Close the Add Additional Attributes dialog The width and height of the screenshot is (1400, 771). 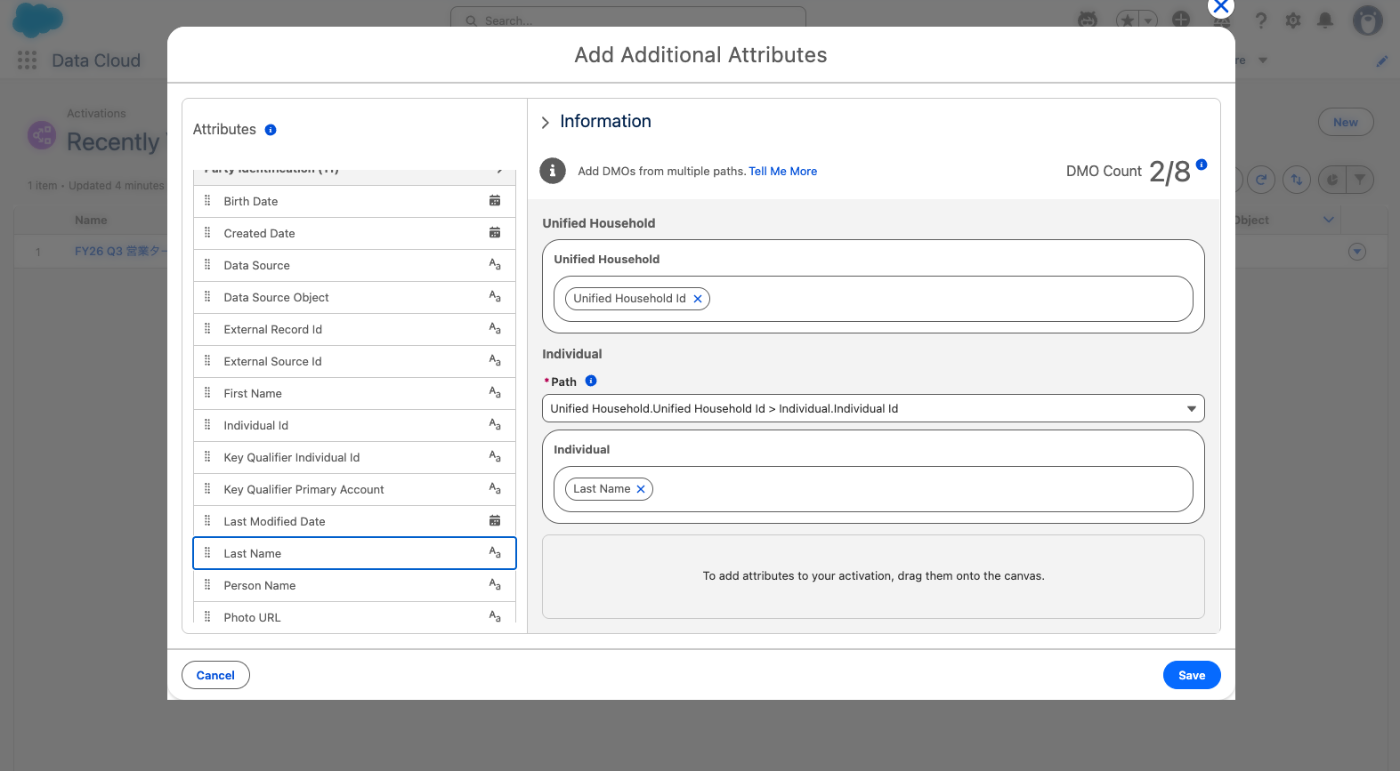click(1220, 6)
